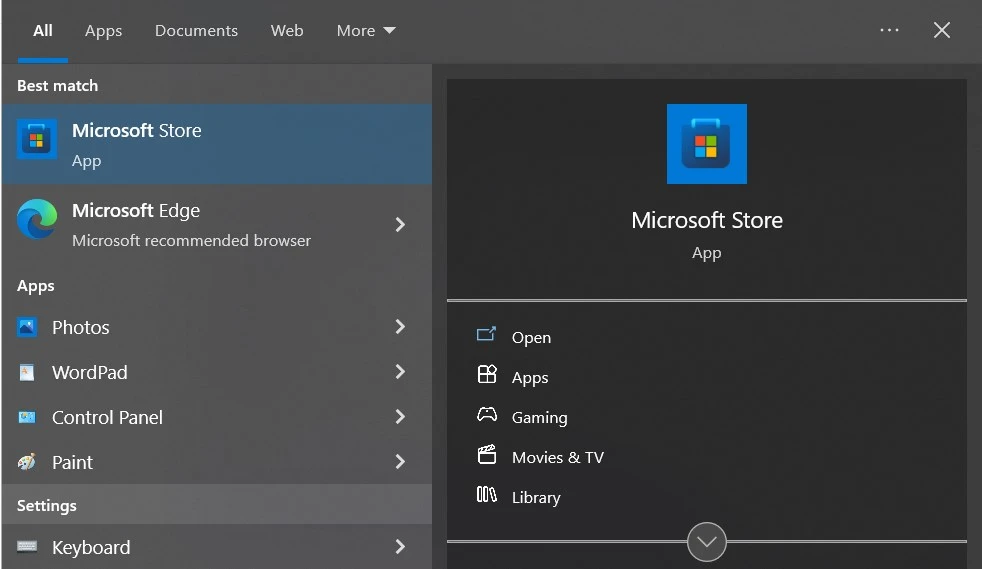Switch to the All tab
Screen dimensions: 982x569
pos(43,31)
